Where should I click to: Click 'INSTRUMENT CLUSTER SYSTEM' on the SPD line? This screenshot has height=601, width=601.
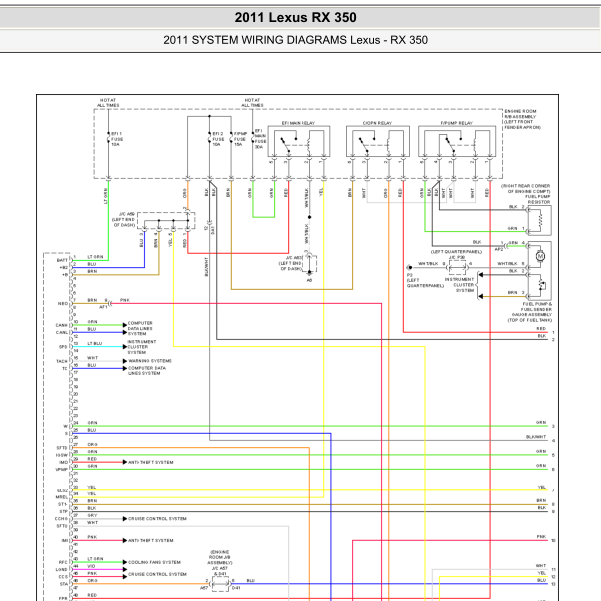pos(142,347)
